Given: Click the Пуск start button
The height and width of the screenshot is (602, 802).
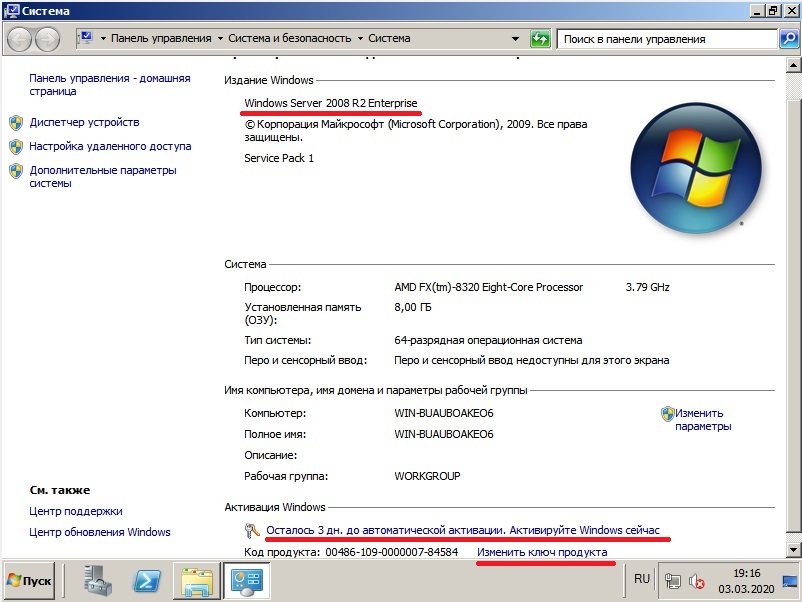Looking at the screenshot, I should point(29,581).
